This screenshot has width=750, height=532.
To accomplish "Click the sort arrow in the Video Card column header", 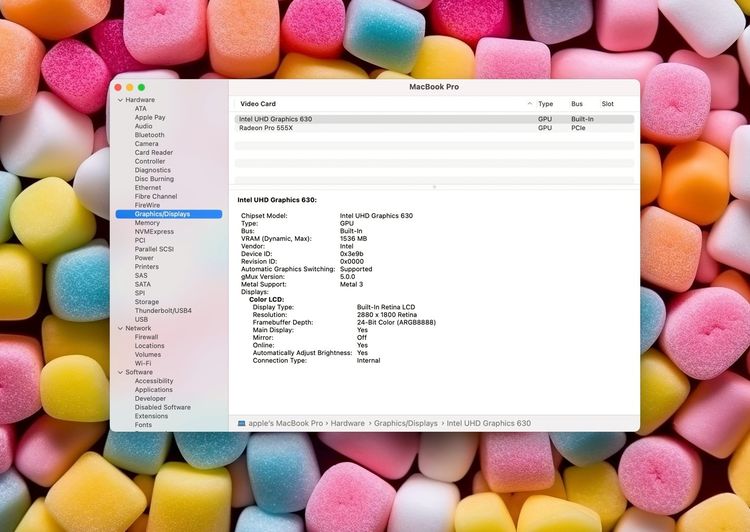I will [x=529, y=104].
